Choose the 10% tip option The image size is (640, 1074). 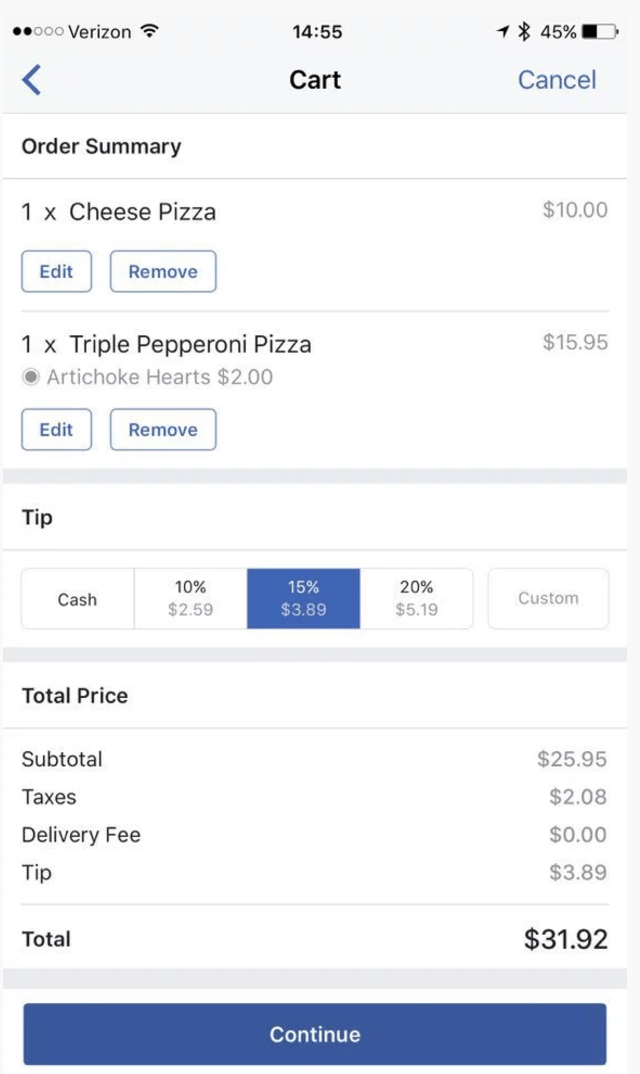point(190,598)
